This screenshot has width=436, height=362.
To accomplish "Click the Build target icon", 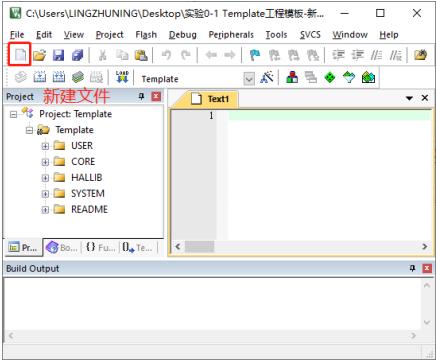I will 40,78.
